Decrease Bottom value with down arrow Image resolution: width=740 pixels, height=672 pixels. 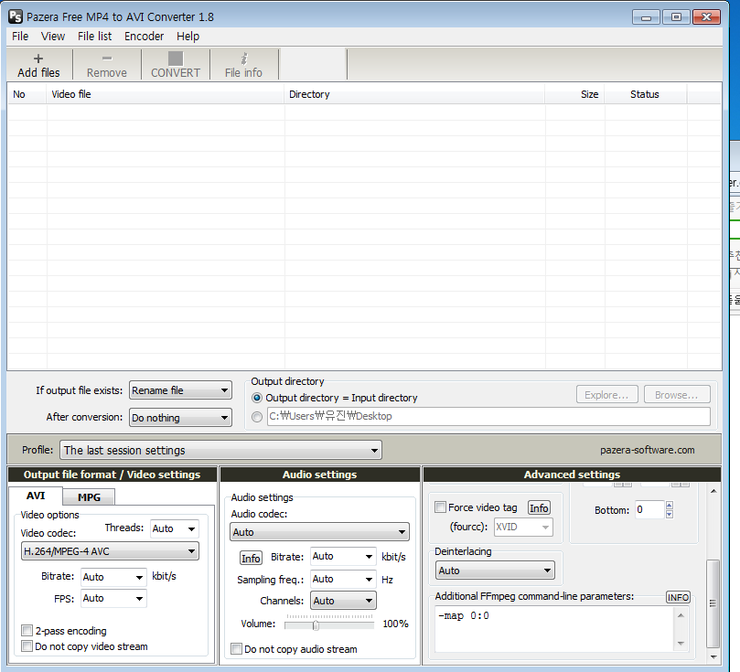[669, 514]
